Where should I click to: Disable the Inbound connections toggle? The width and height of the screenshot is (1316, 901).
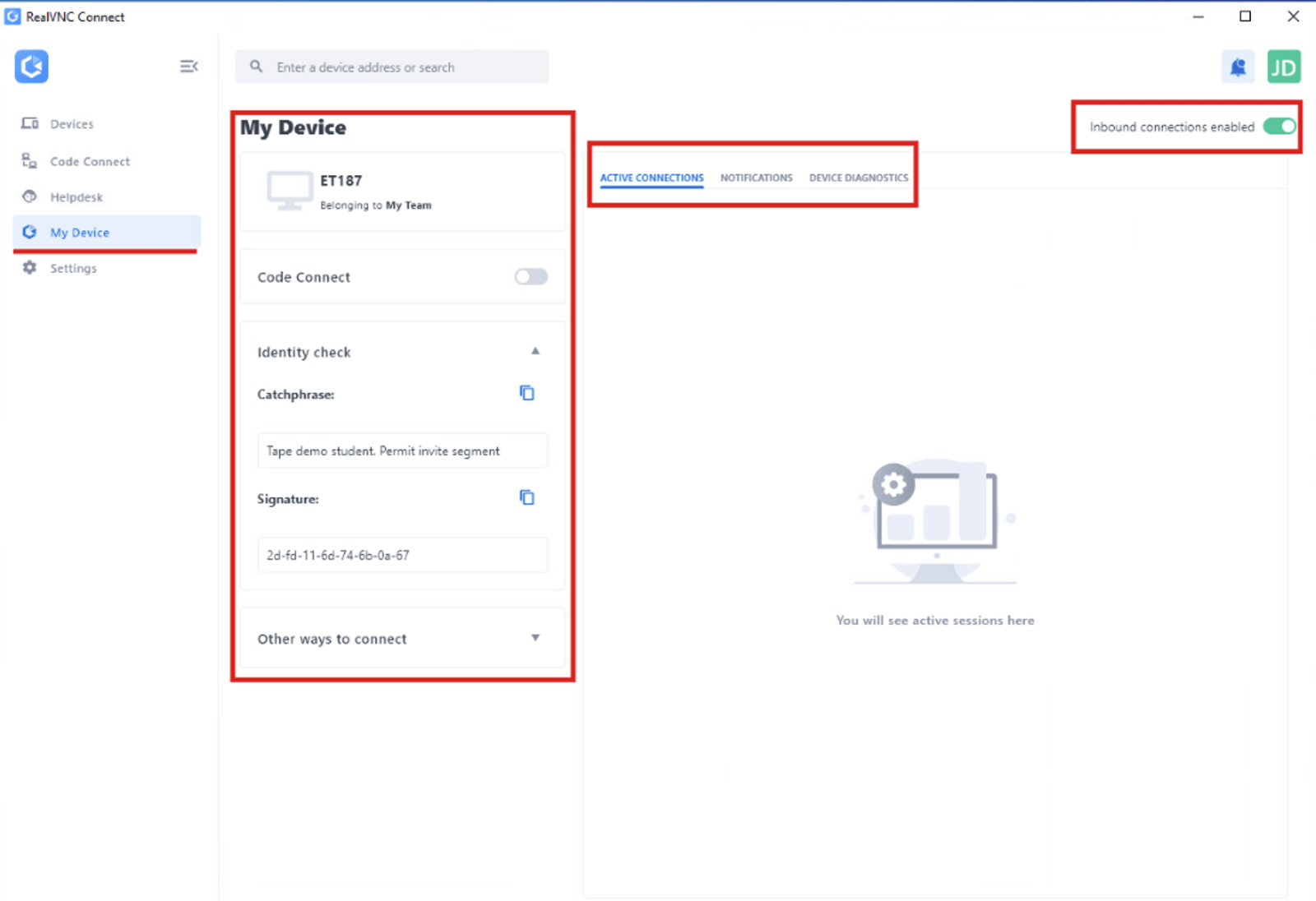[1279, 127]
